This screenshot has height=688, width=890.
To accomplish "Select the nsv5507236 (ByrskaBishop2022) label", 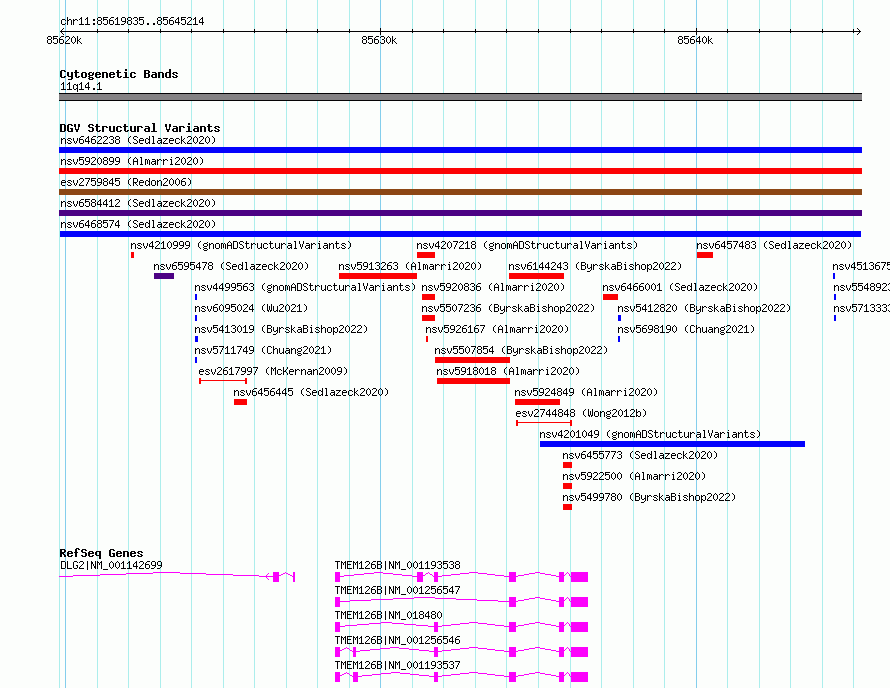I will (508, 308).
